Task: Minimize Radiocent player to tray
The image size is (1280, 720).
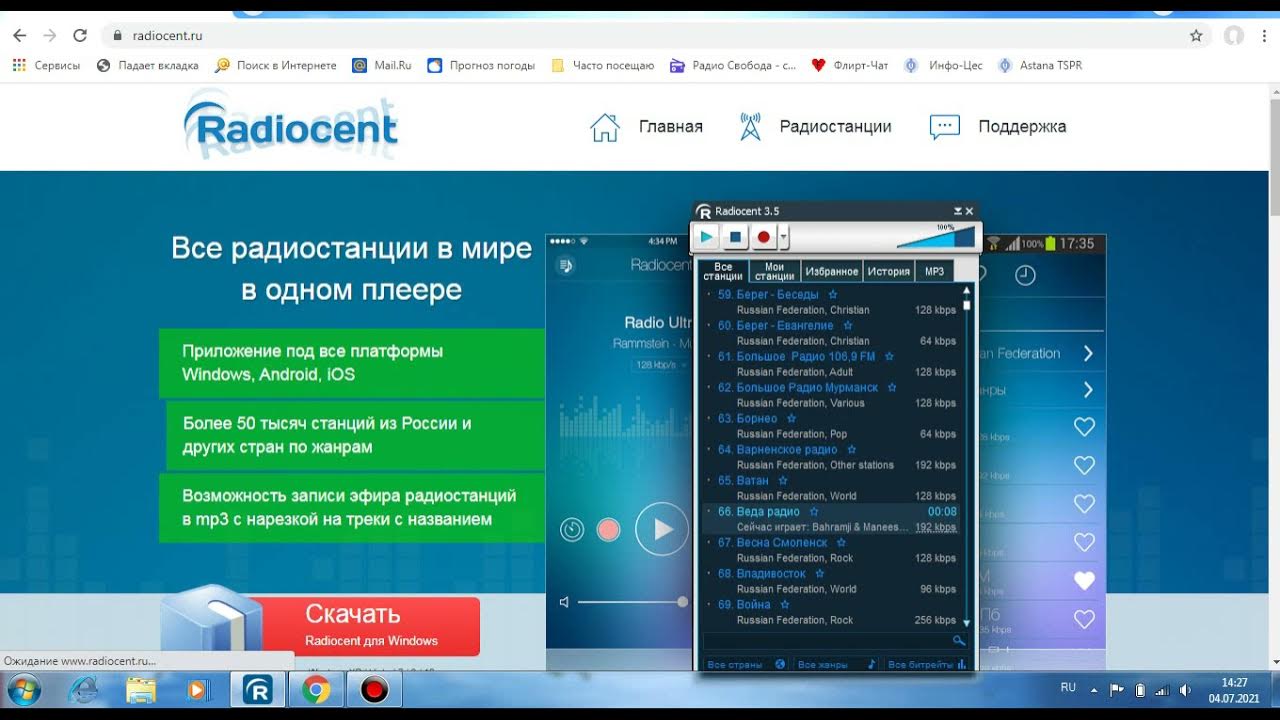Action: click(958, 211)
